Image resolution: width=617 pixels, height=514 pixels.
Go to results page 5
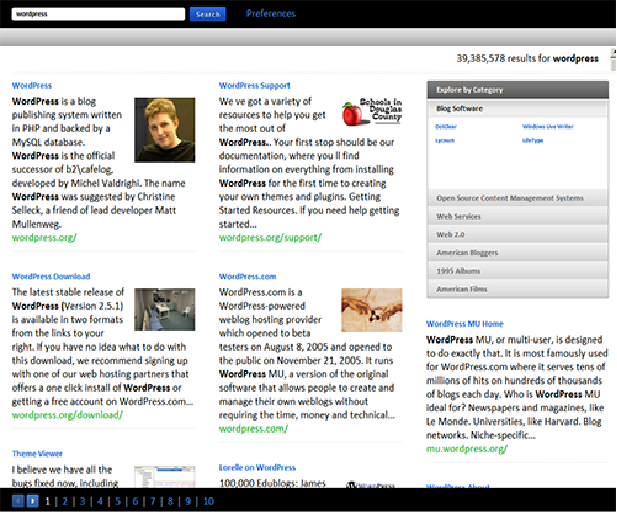[x=118, y=501]
